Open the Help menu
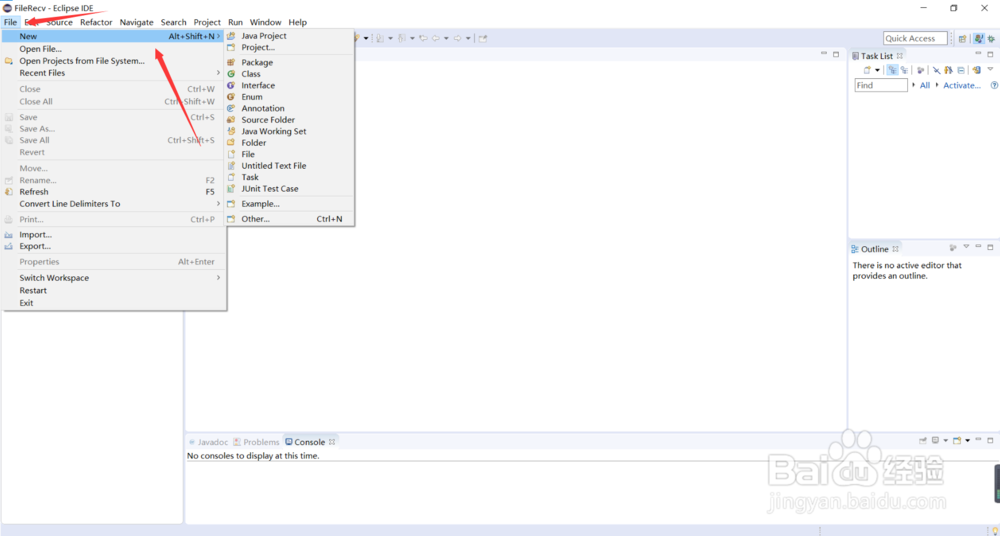This screenshot has height=536, width=1000. [297, 22]
